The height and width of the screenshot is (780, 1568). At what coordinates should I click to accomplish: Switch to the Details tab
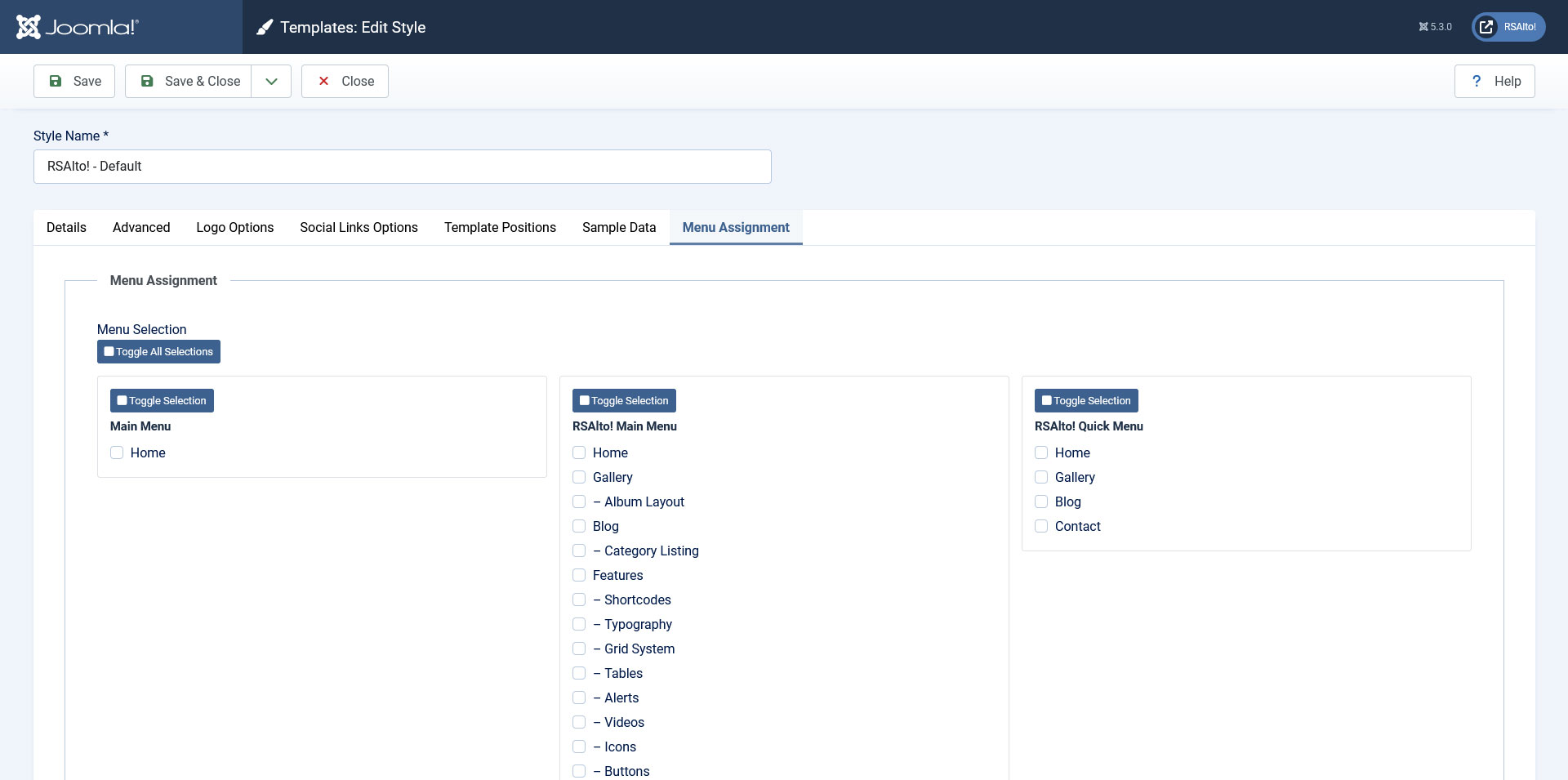[66, 227]
